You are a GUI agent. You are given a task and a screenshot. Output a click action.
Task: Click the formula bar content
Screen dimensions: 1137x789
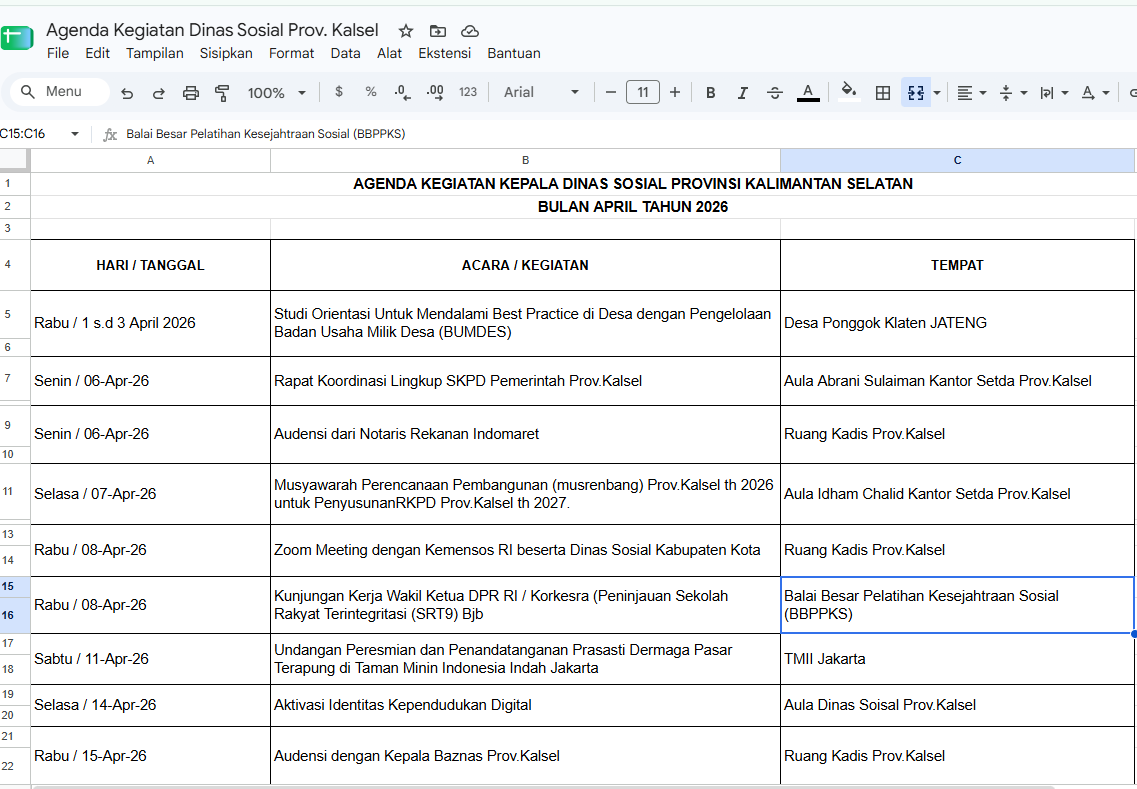(265, 134)
